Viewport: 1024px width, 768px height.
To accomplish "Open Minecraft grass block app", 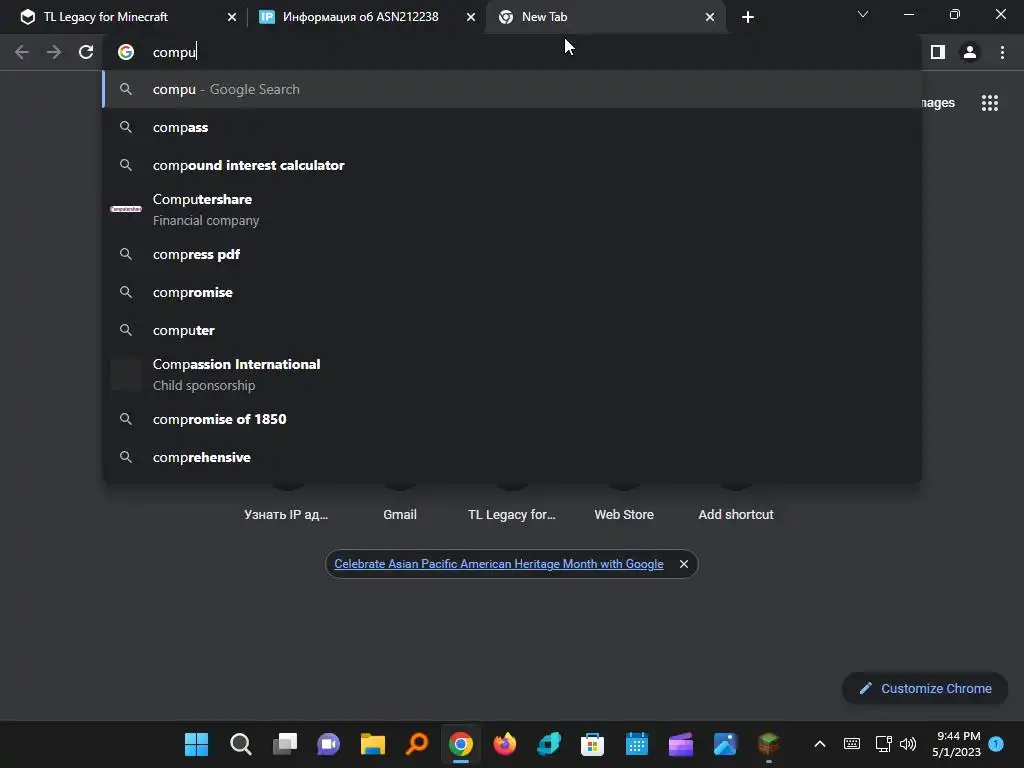I will pyautogui.click(x=769, y=744).
